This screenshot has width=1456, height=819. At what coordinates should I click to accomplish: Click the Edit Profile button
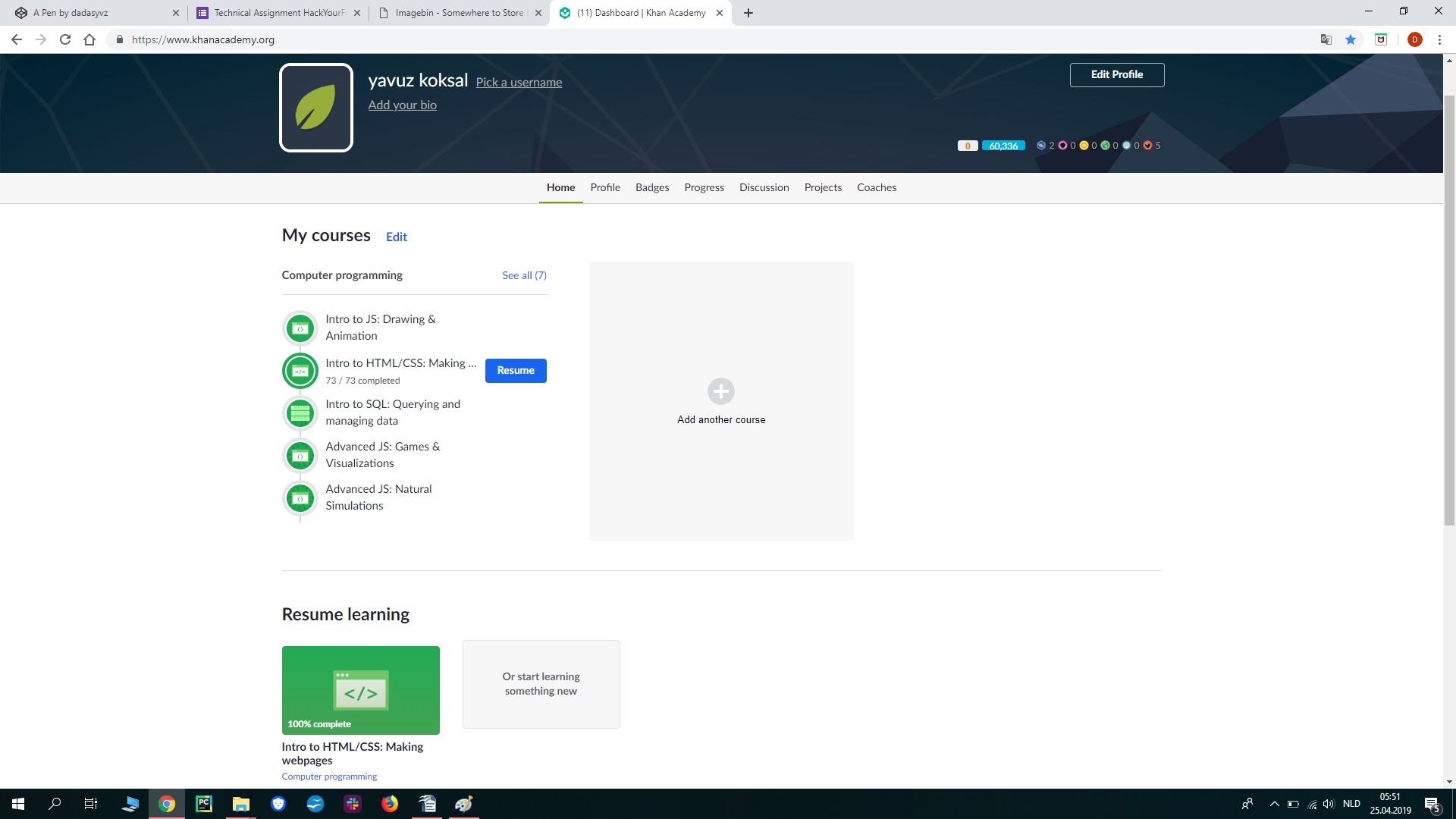[1117, 74]
